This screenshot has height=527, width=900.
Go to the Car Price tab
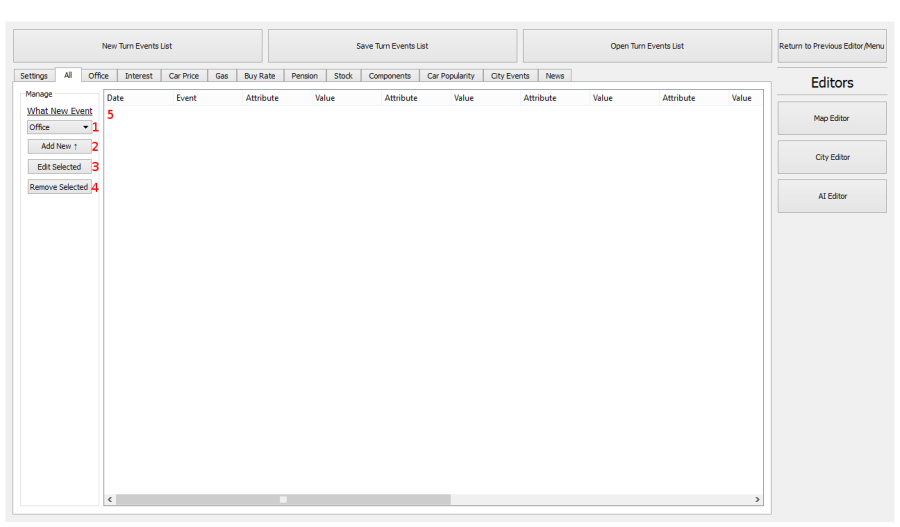[183, 76]
